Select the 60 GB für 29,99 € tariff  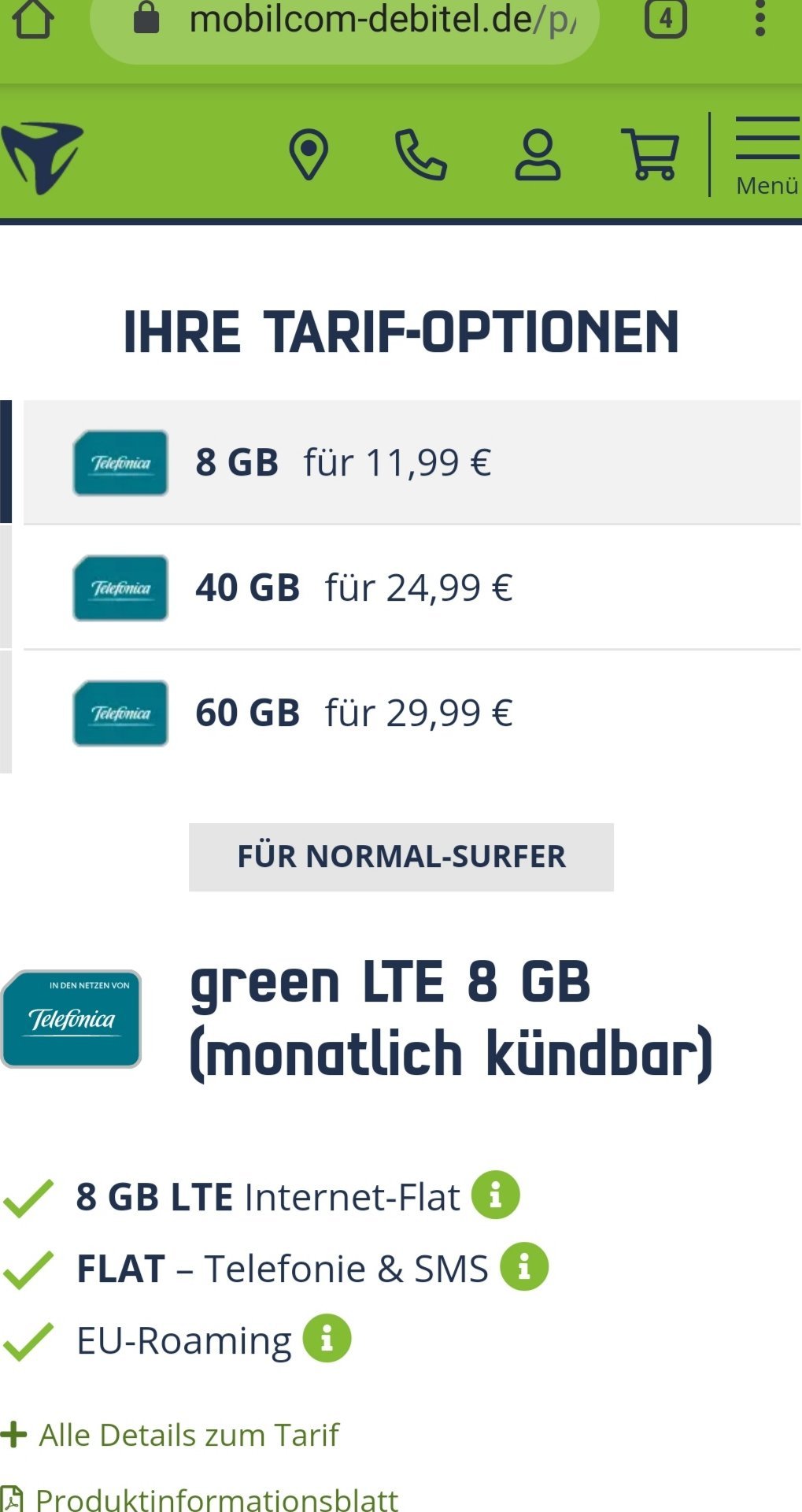[x=412, y=713]
